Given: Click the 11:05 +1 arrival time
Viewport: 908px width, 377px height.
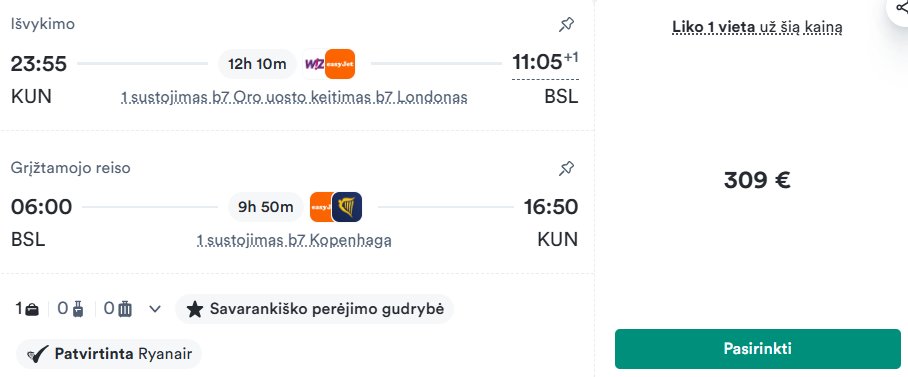Looking at the screenshot, I should tap(545, 62).
